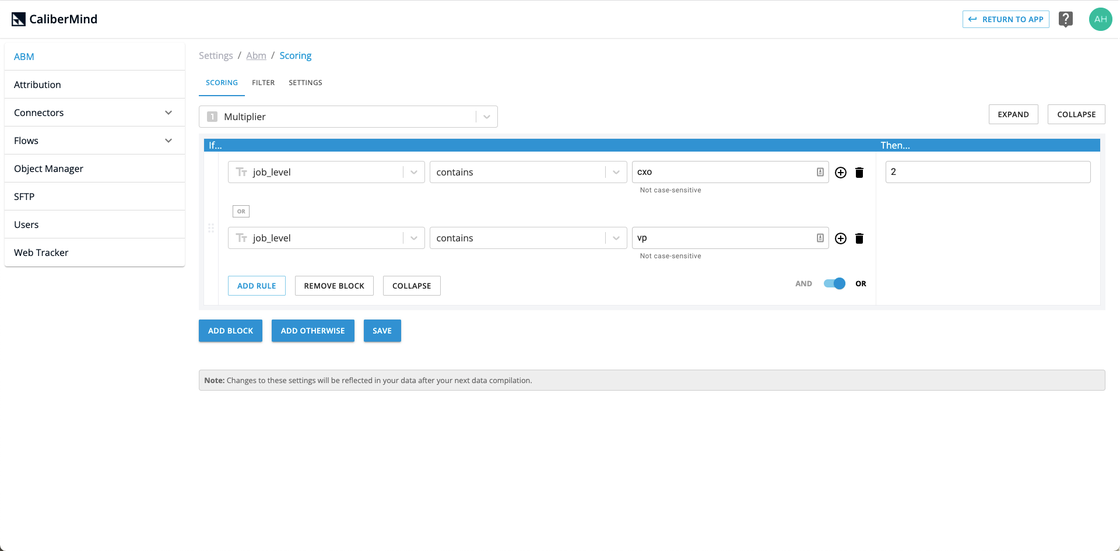This screenshot has width=1120, height=551.
Task: Click the OR connector between rules
Action: pos(241,212)
